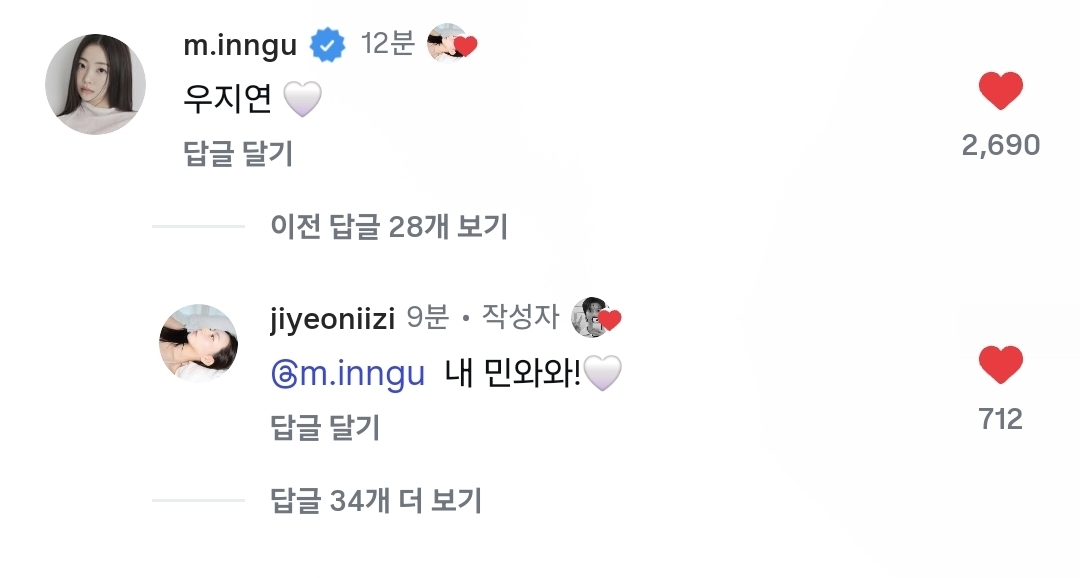Visit the jiyeoniizi username link
Viewport: 1080px width, 578px height.
(333, 318)
